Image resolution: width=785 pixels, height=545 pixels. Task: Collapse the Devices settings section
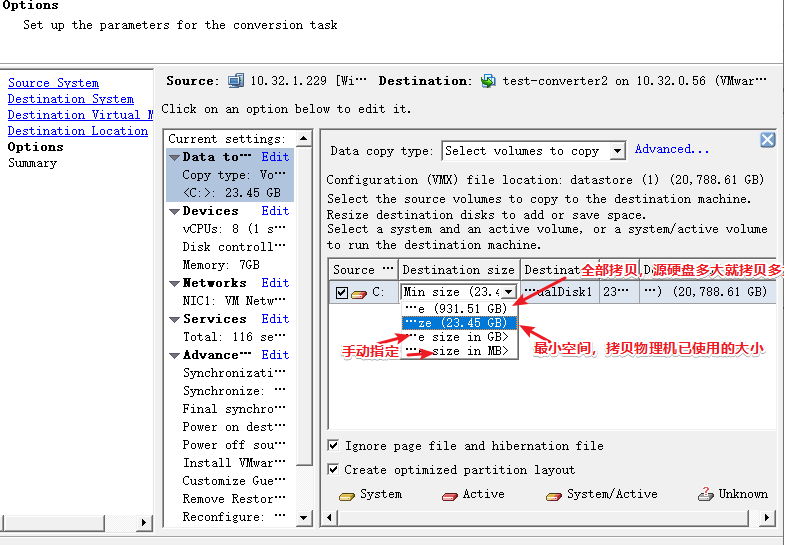174,211
